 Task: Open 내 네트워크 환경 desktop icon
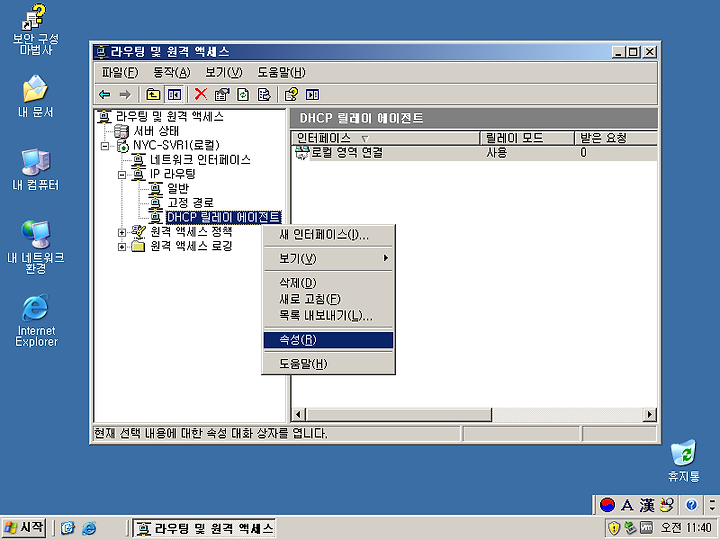coord(35,248)
